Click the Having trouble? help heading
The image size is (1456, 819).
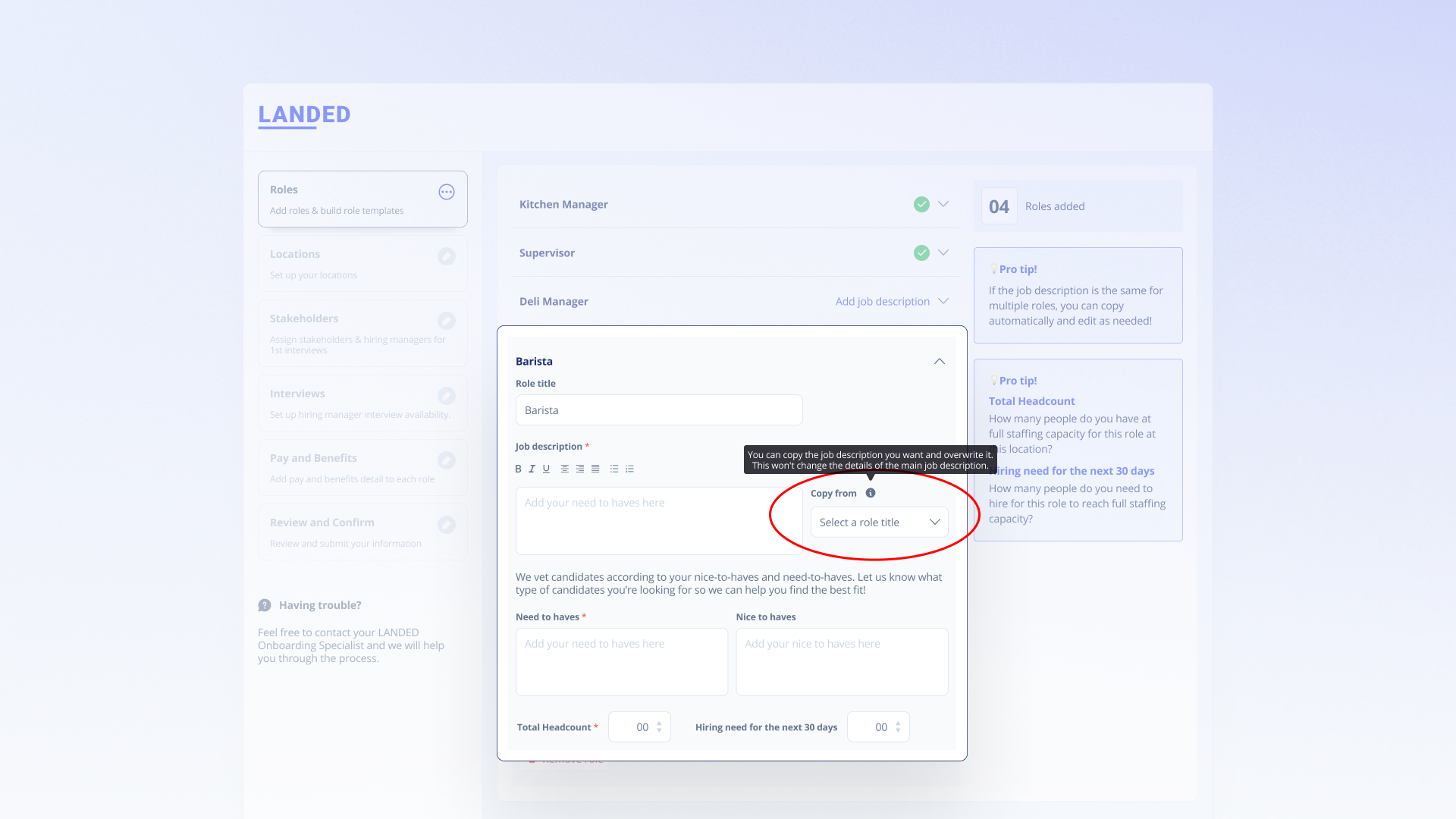[x=320, y=605]
